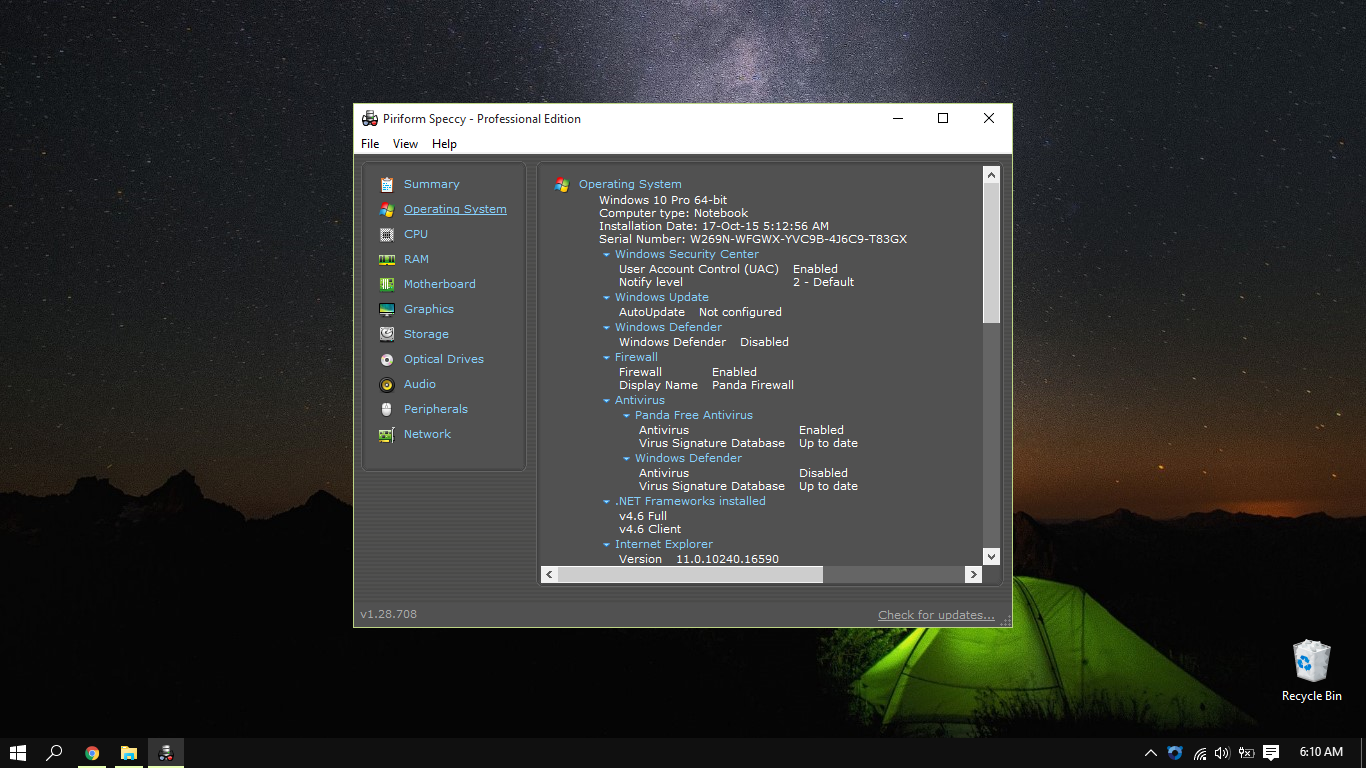
Task: Launch Chrome from the taskbar
Action: click(x=92, y=753)
